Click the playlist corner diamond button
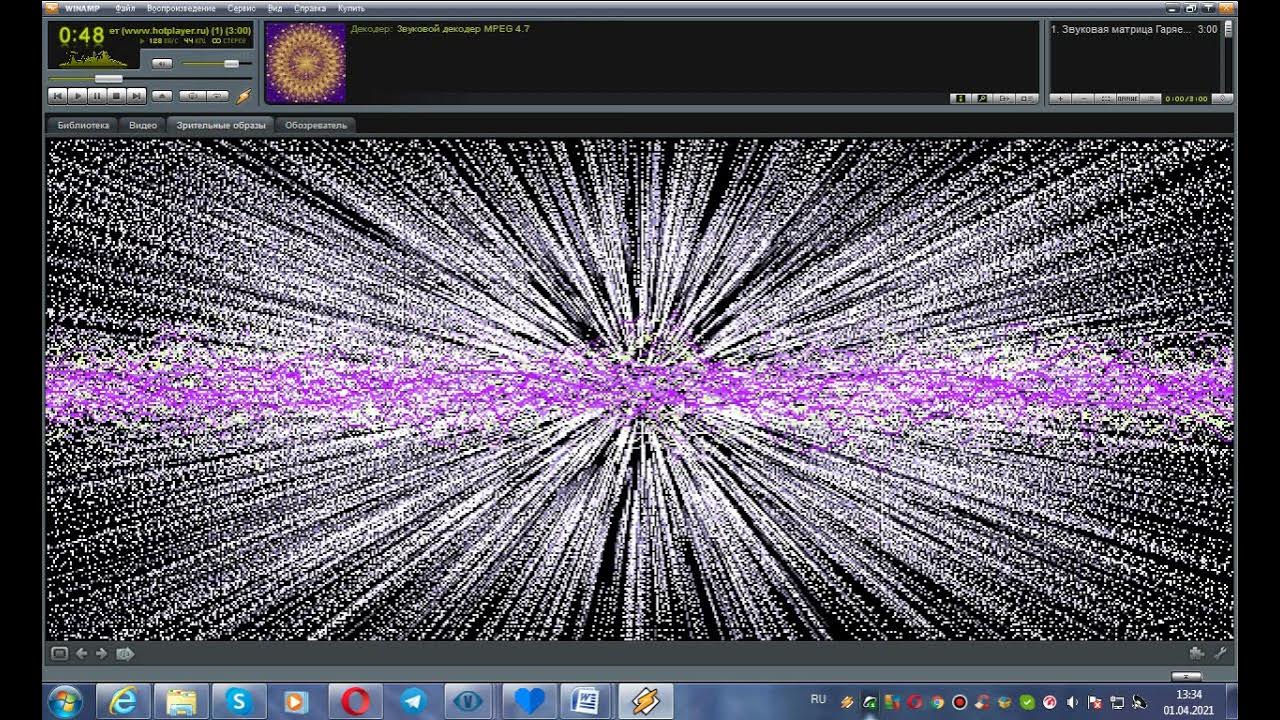 (1222, 99)
